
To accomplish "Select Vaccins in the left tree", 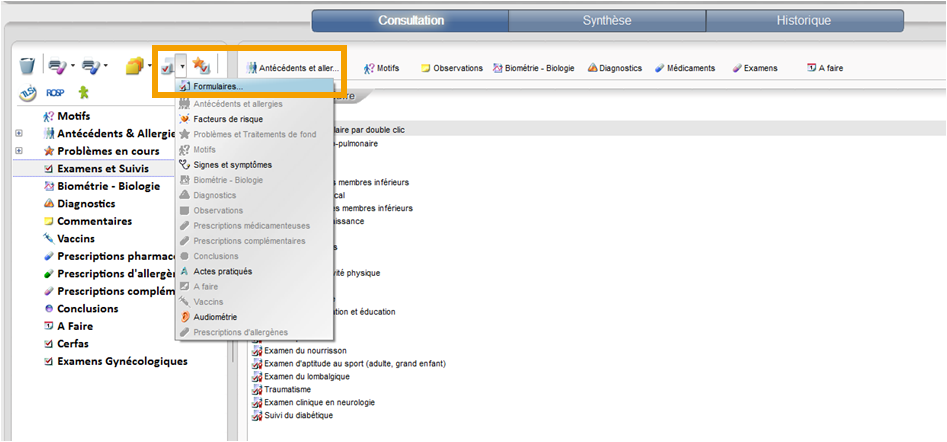I will click(x=69, y=239).
